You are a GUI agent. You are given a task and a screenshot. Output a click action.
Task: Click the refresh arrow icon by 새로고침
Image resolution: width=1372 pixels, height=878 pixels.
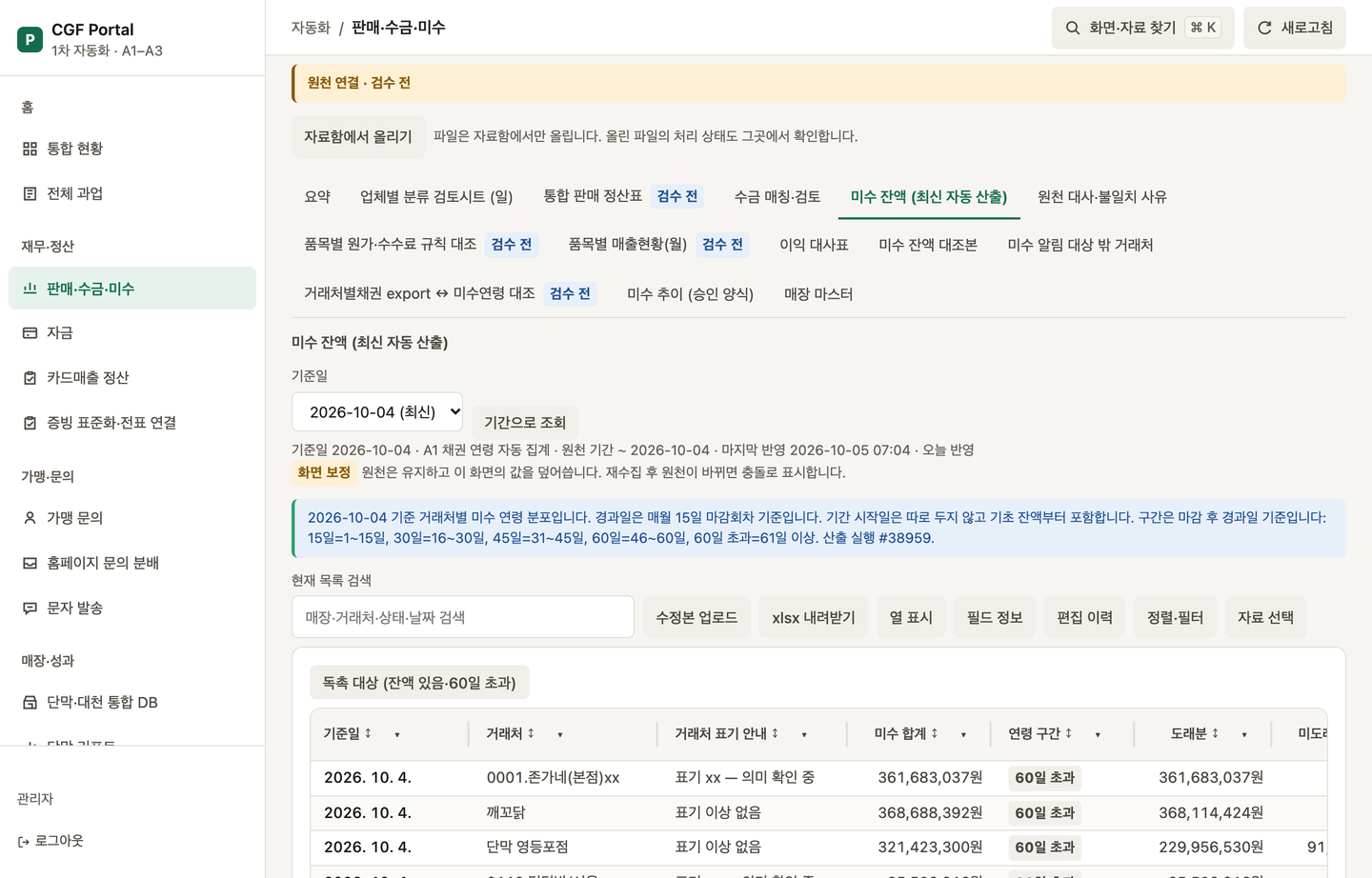click(x=1264, y=28)
